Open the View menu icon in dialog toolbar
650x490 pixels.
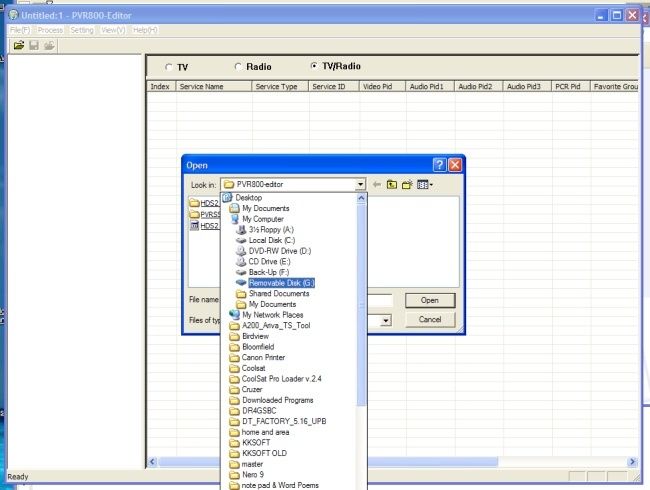[425, 184]
